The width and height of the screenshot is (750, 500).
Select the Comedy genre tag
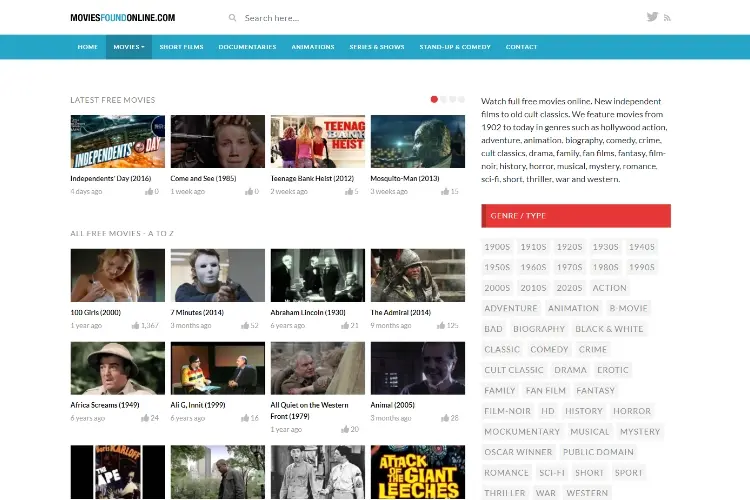point(549,349)
